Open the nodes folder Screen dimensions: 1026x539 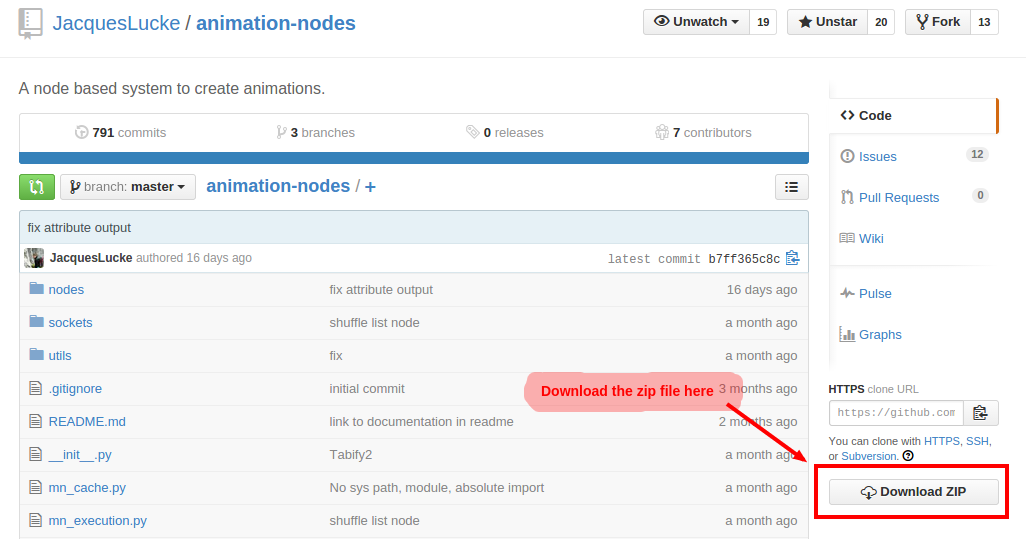pyautogui.click(x=66, y=290)
